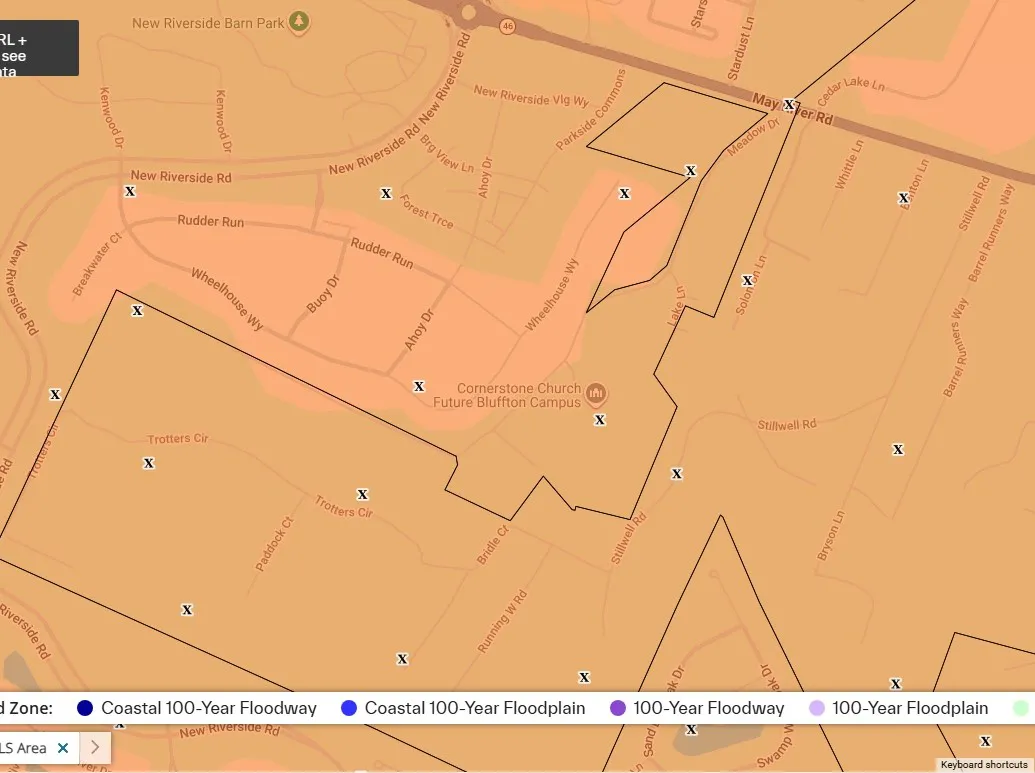This screenshot has height=773, width=1035.
Task: Click the 'New Riverside Barn Park' label
Action: [208, 23]
